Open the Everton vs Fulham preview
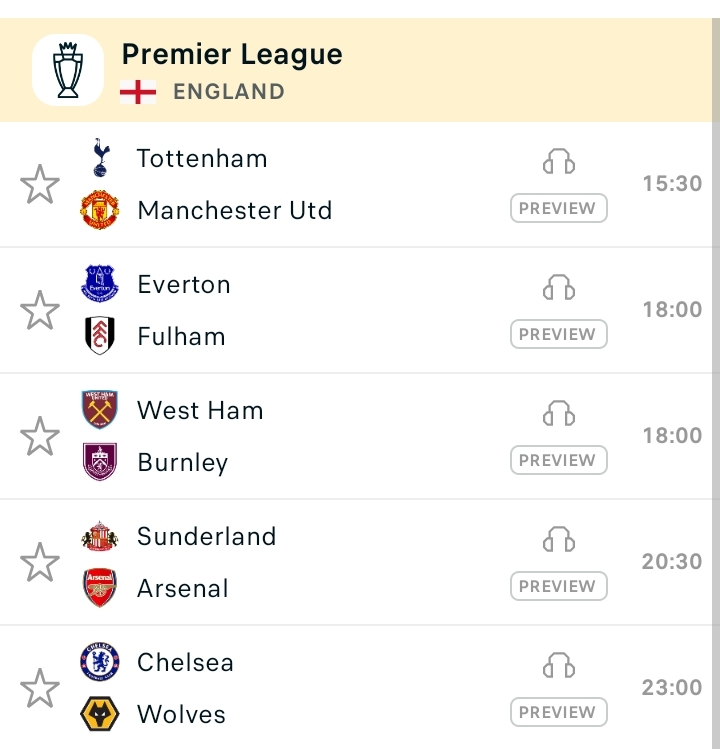Image resolution: width=720 pixels, height=749 pixels. 558,335
